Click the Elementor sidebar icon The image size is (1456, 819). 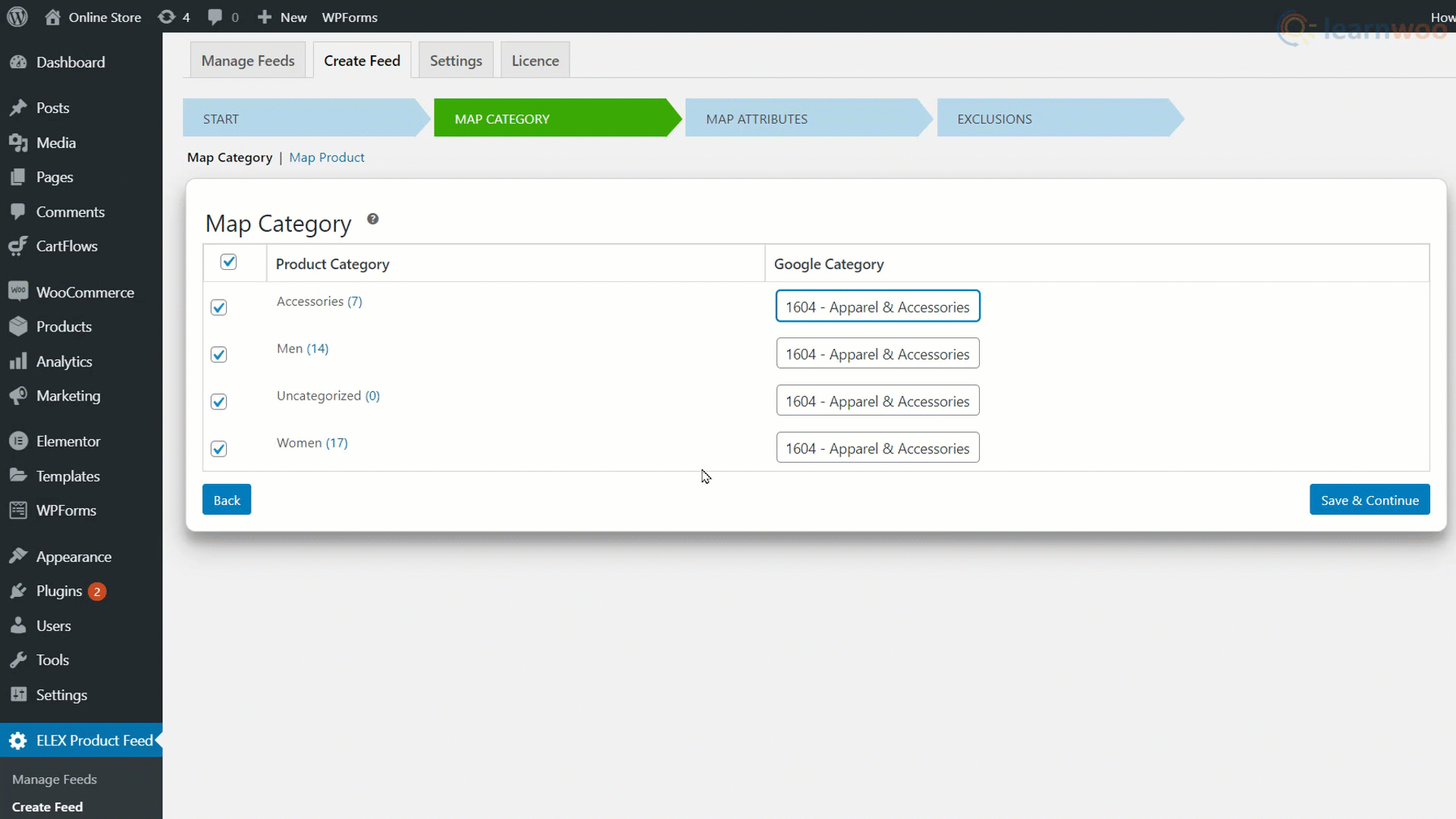coord(18,441)
